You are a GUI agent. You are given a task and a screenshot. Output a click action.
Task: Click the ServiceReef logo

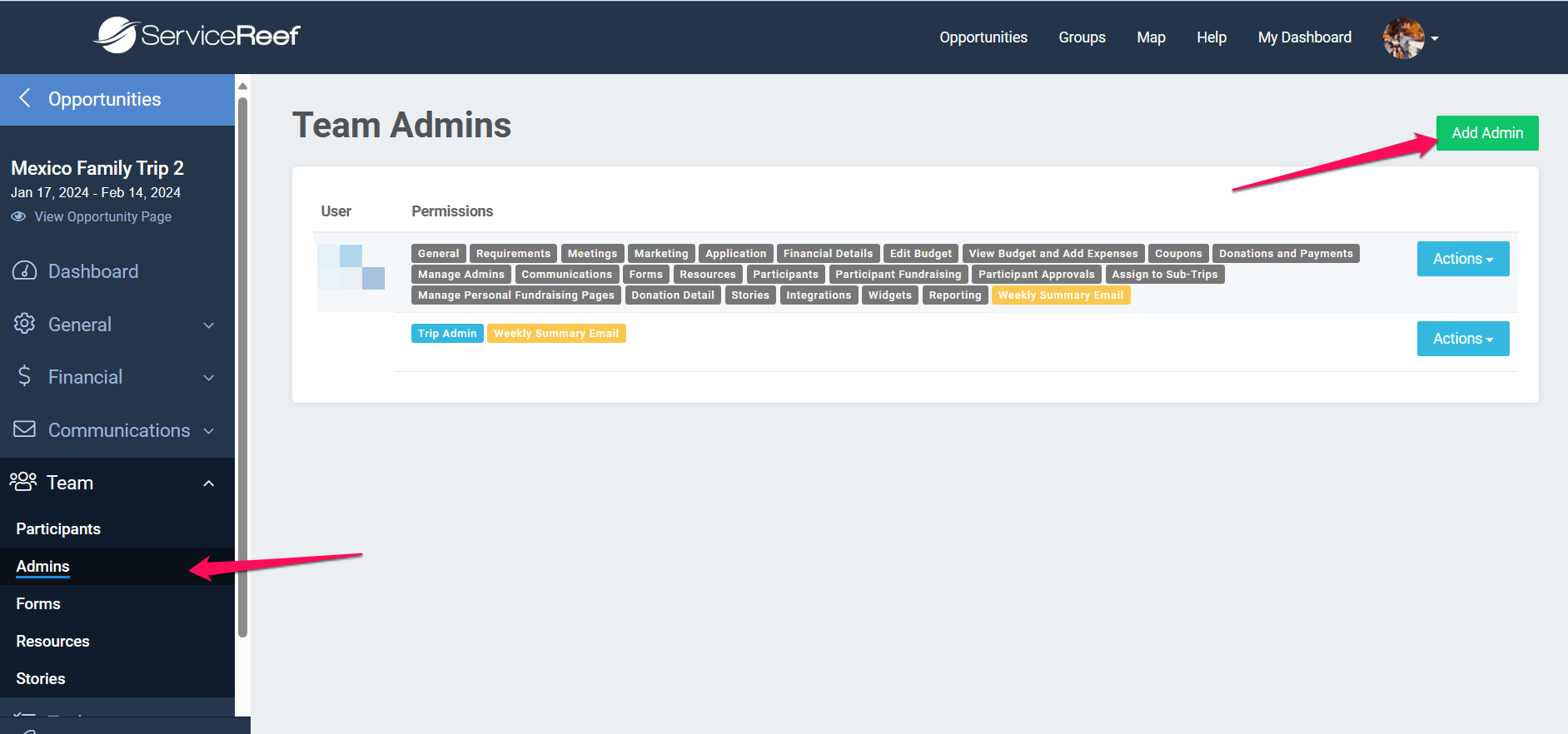(x=197, y=35)
